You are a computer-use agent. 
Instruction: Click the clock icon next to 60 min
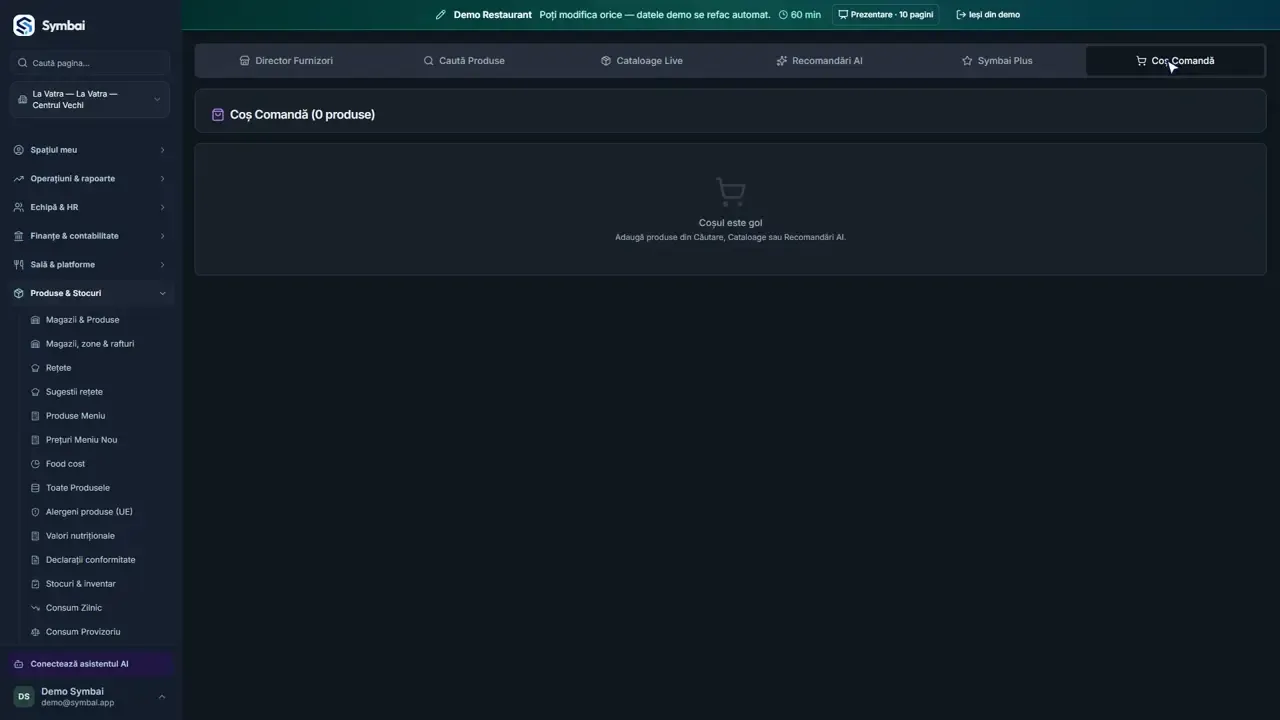783,15
